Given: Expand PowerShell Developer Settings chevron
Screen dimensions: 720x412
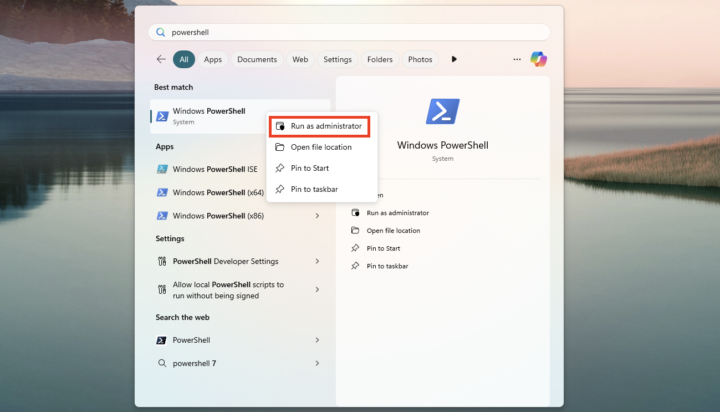Looking at the screenshot, I should pyautogui.click(x=317, y=261).
